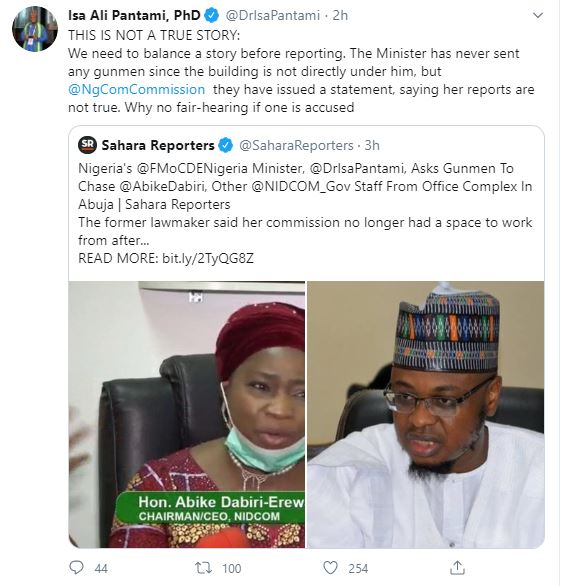Viewport: 563px width, 586px height.
Task: Click the @SaharaReporters handle
Action: point(296,145)
